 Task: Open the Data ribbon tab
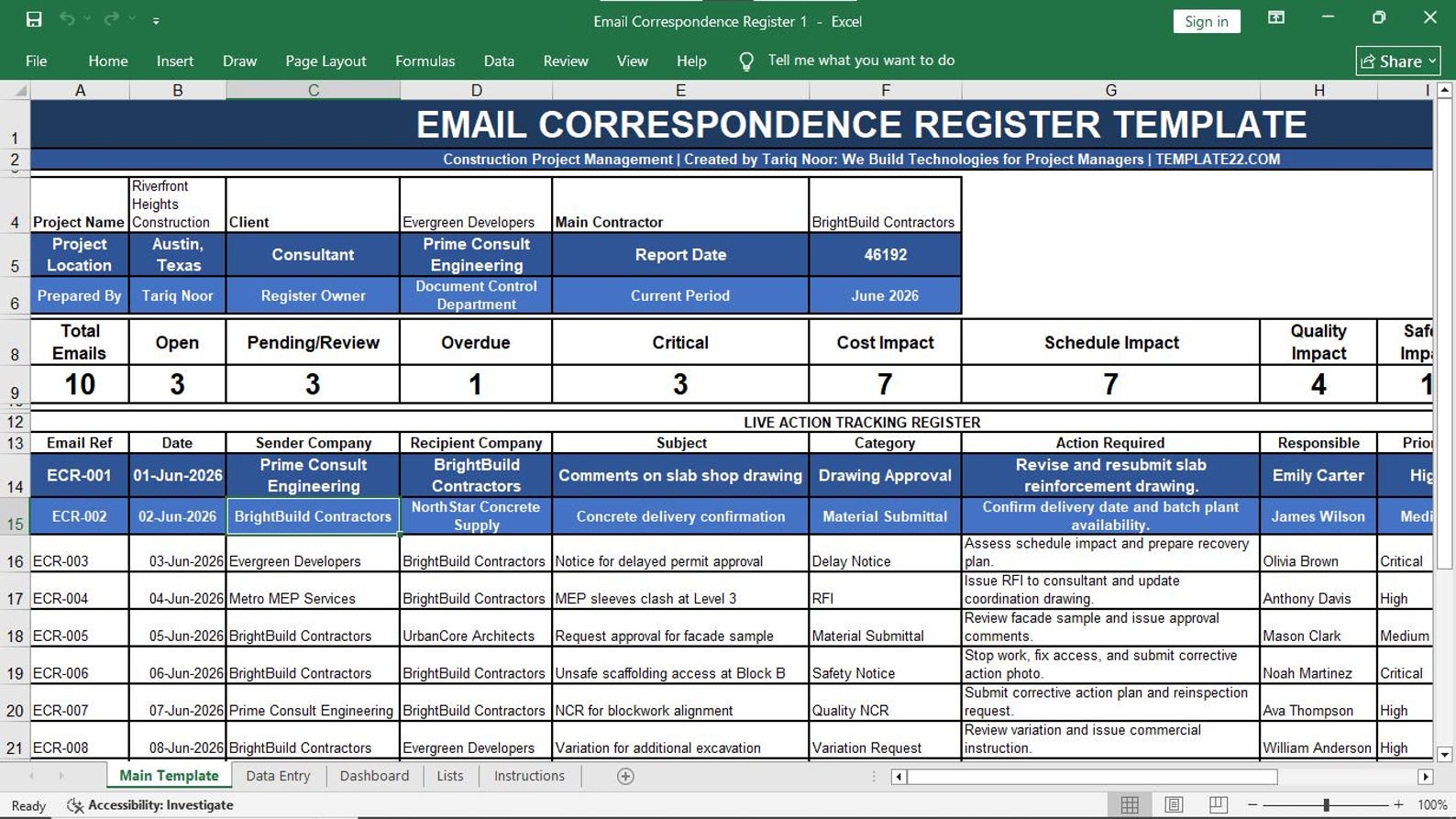coord(499,61)
